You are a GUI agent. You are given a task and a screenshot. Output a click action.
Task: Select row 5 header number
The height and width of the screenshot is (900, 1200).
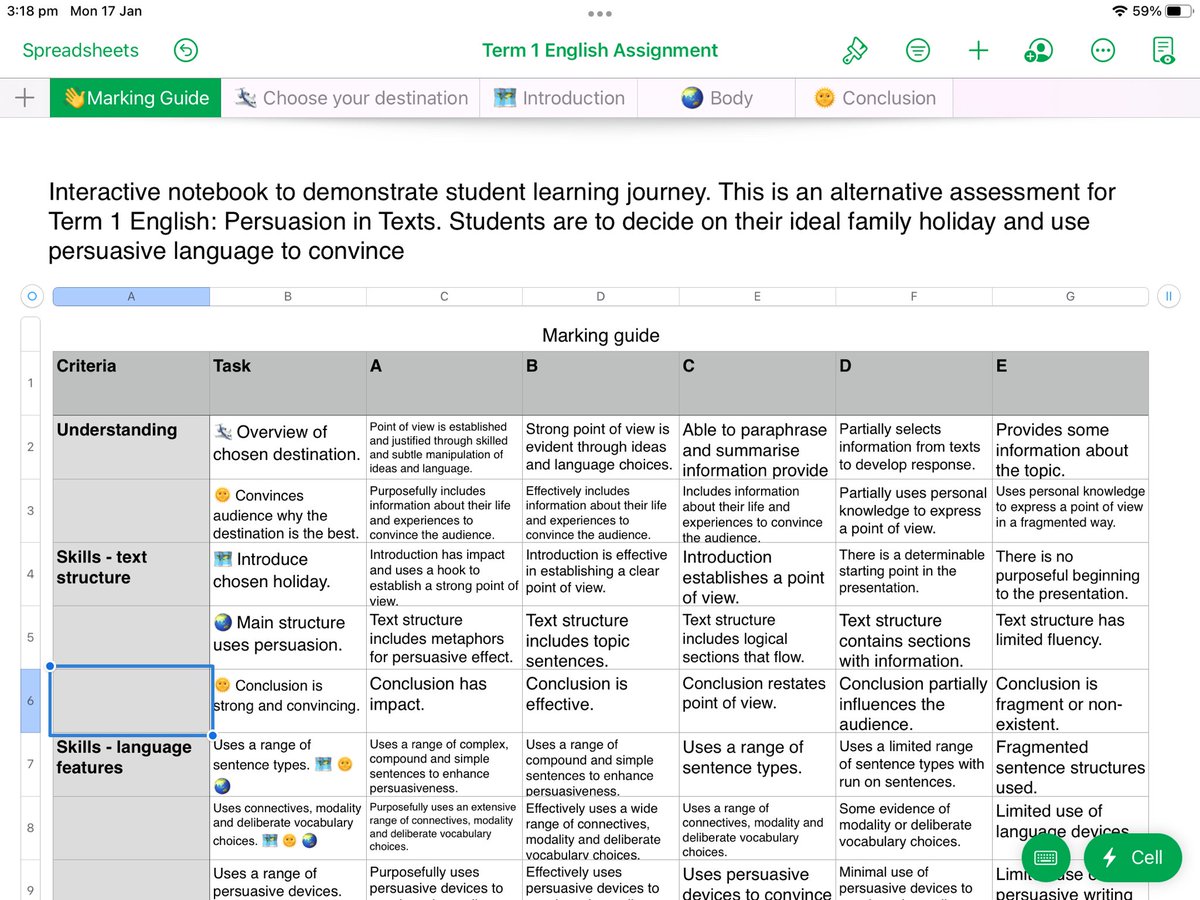click(30, 638)
